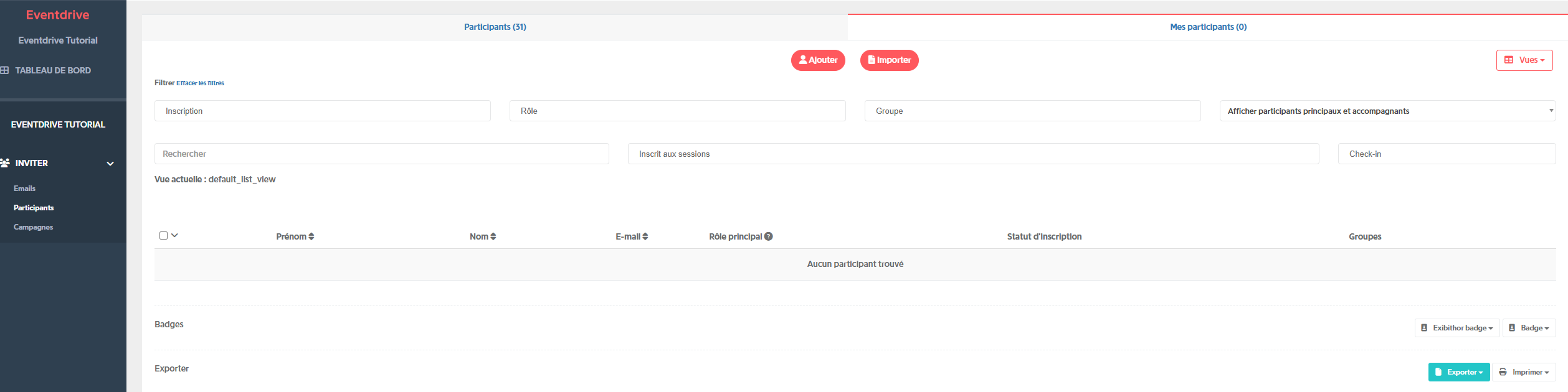Tick the select-all participants checkbox
This screenshot has width=1568, height=392.
point(163,235)
